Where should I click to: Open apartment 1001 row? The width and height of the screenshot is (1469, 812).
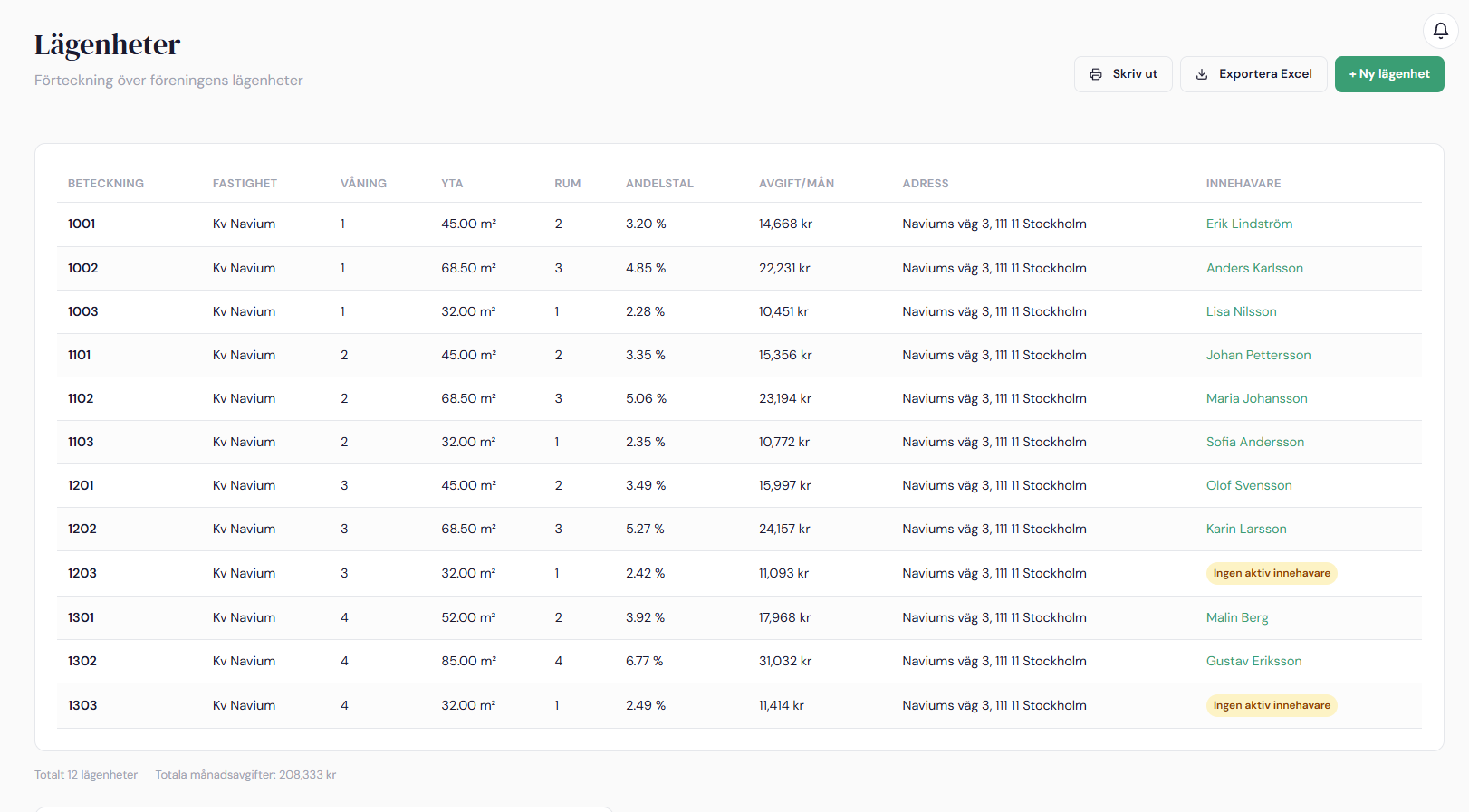pyautogui.click(x=82, y=224)
